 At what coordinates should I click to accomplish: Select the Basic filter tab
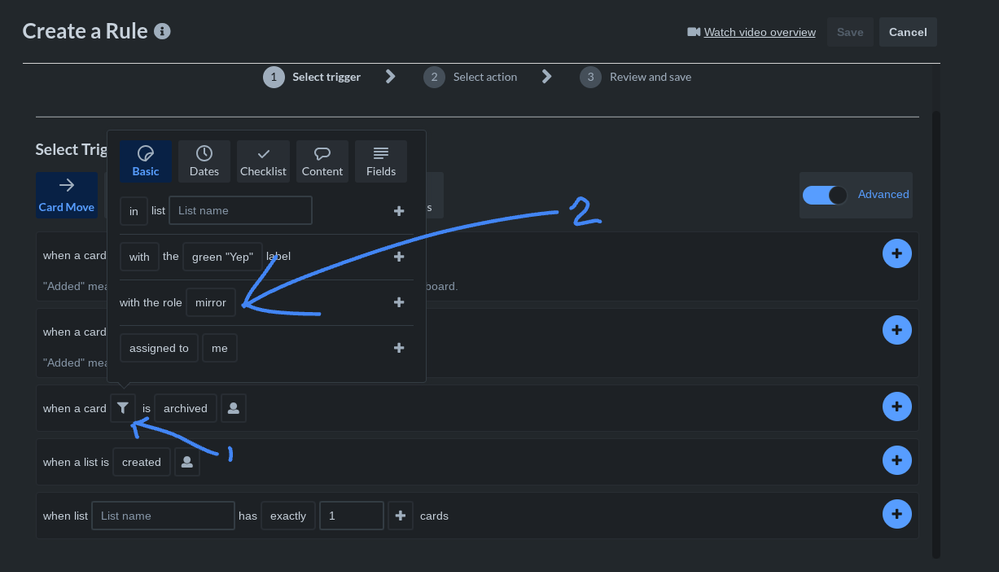click(x=145, y=161)
